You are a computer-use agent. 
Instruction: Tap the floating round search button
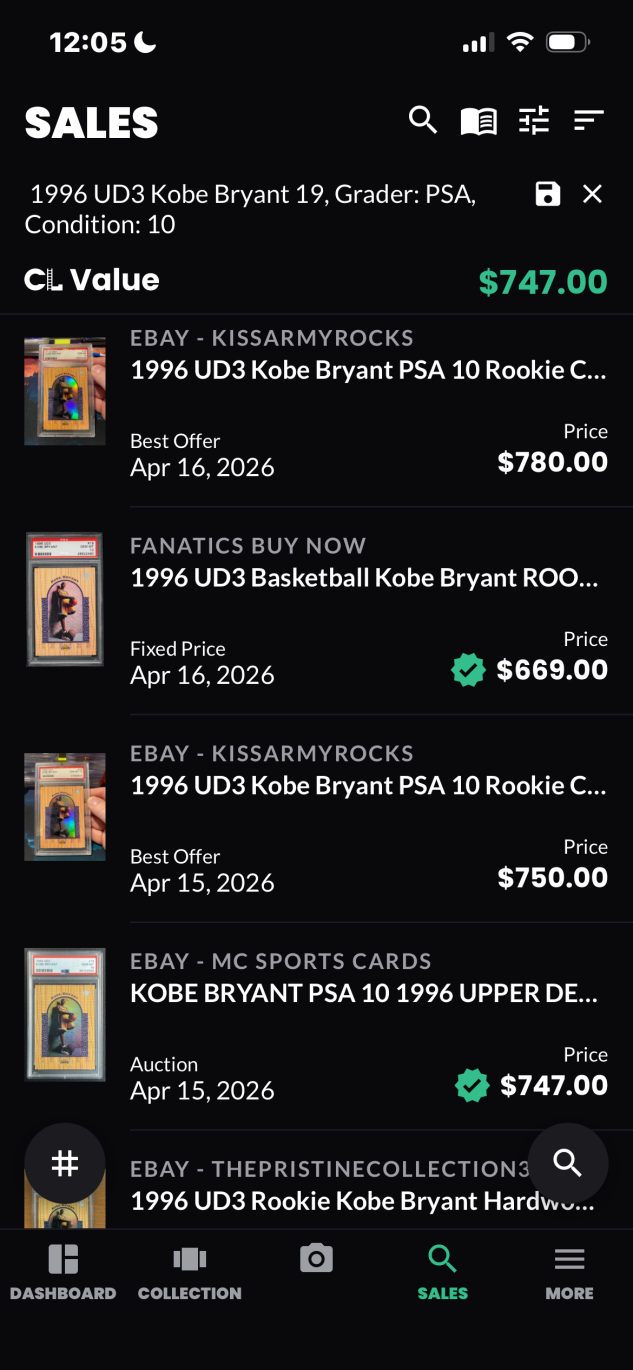[567, 1163]
